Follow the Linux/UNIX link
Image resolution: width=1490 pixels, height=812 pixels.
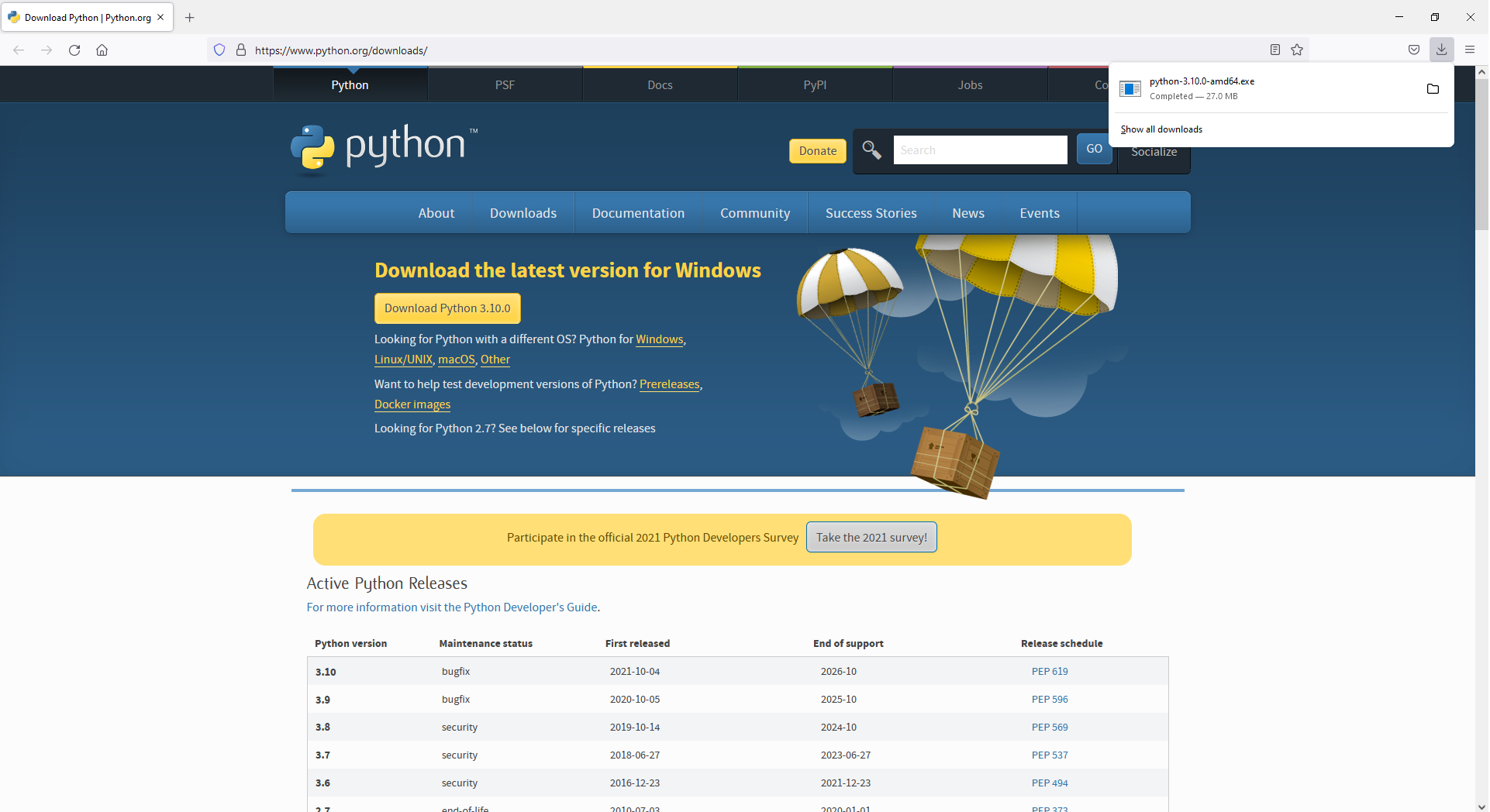pyautogui.click(x=403, y=360)
